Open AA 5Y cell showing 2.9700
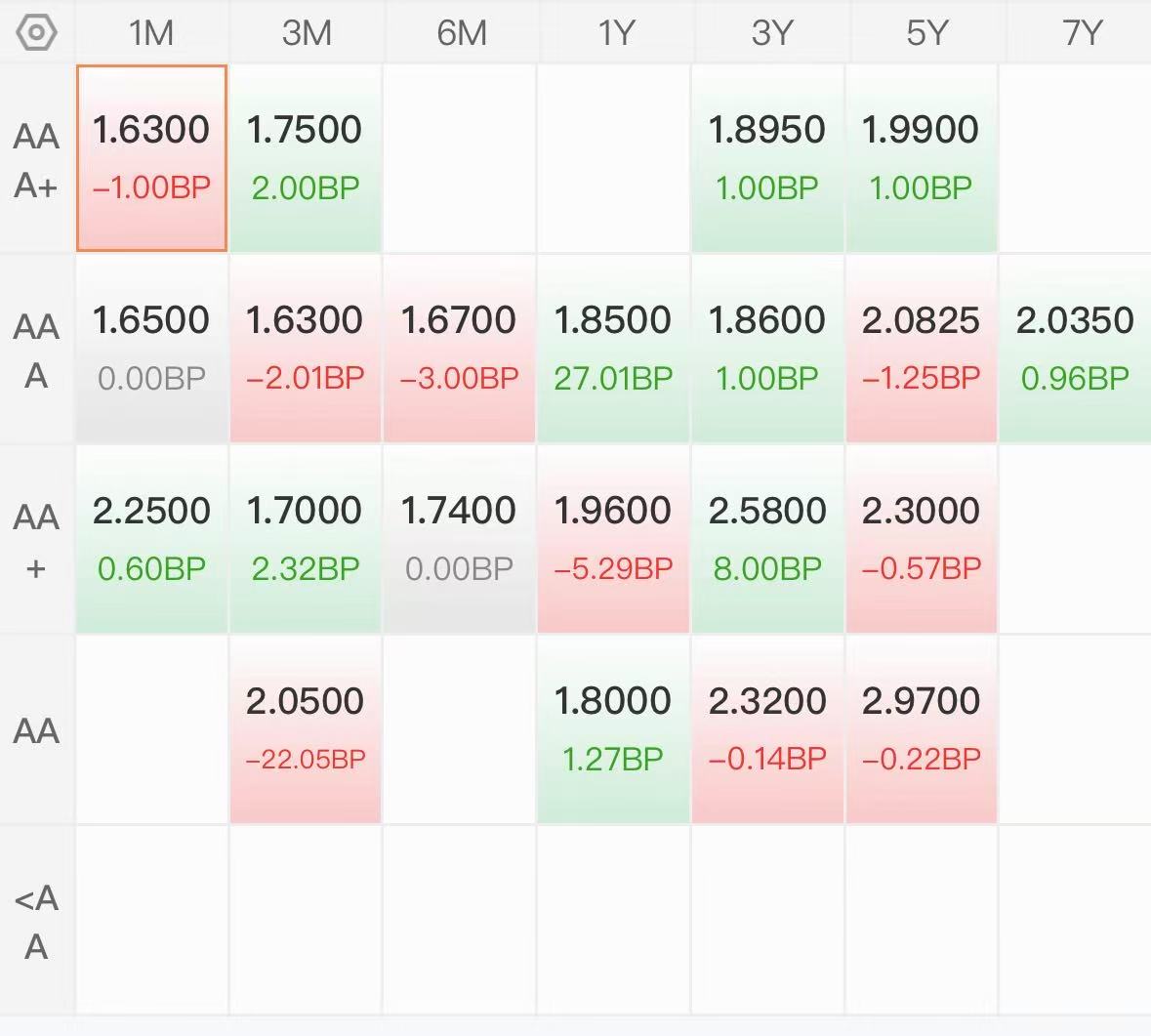This screenshot has width=1151, height=1036. click(922, 729)
